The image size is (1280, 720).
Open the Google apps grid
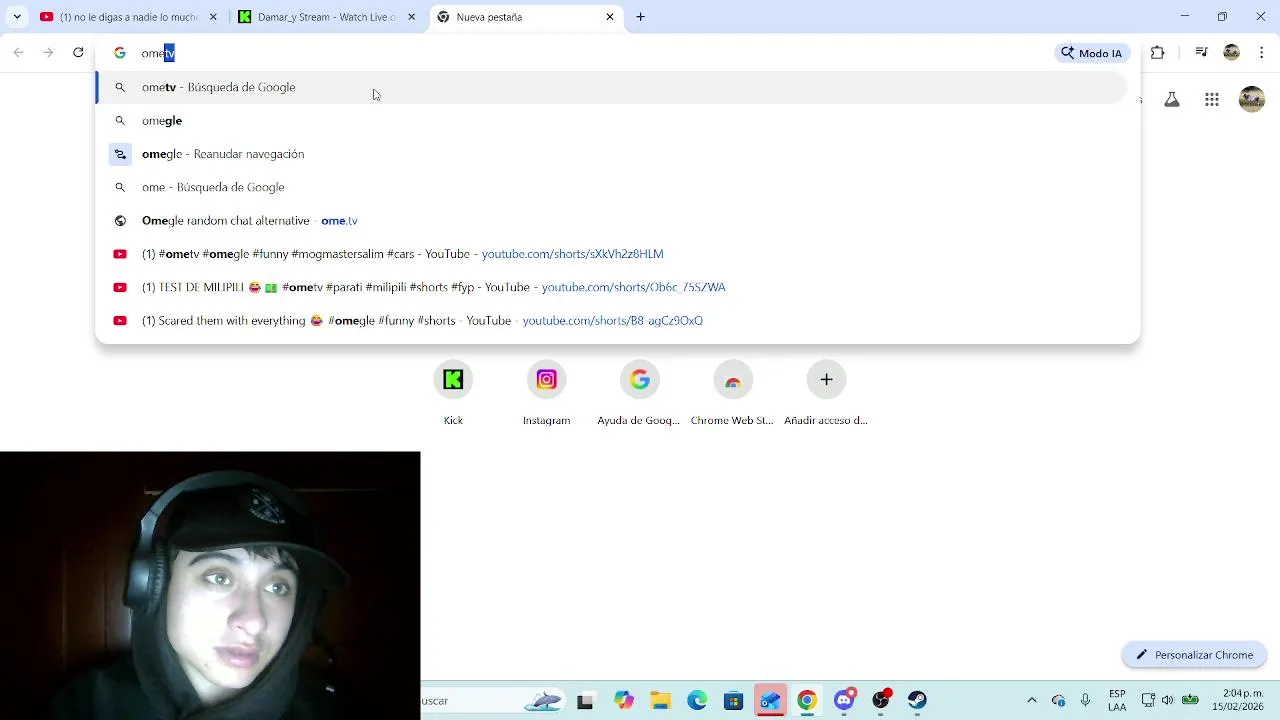(1212, 100)
